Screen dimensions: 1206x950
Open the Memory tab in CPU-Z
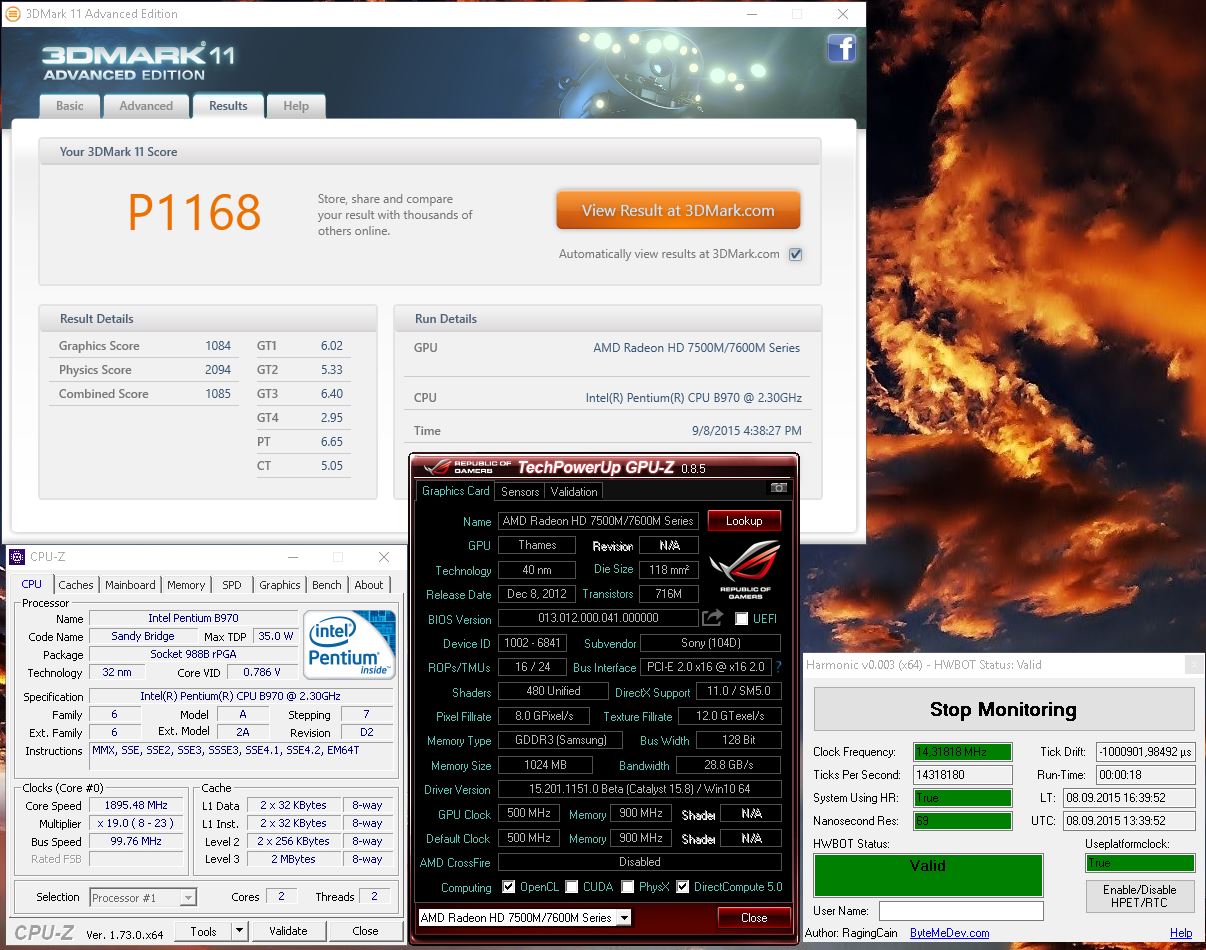[x=186, y=585]
